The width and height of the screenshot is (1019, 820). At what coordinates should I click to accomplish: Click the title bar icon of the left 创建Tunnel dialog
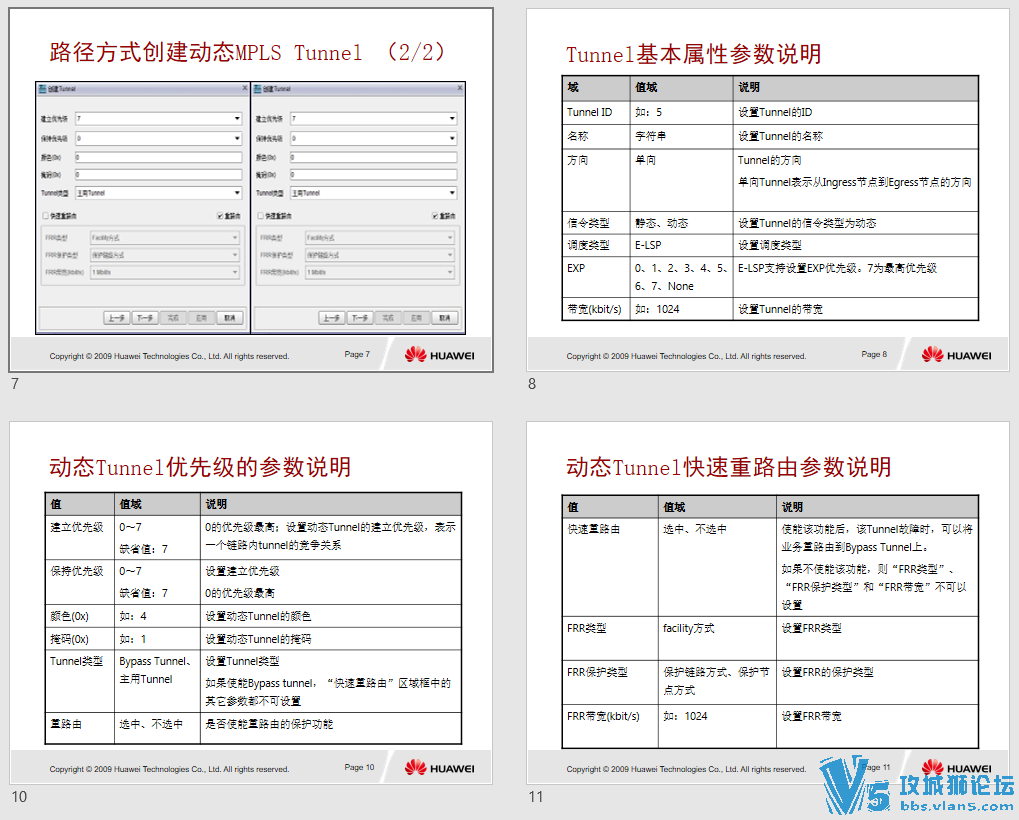pyautogui.click(x=42, y=88)
